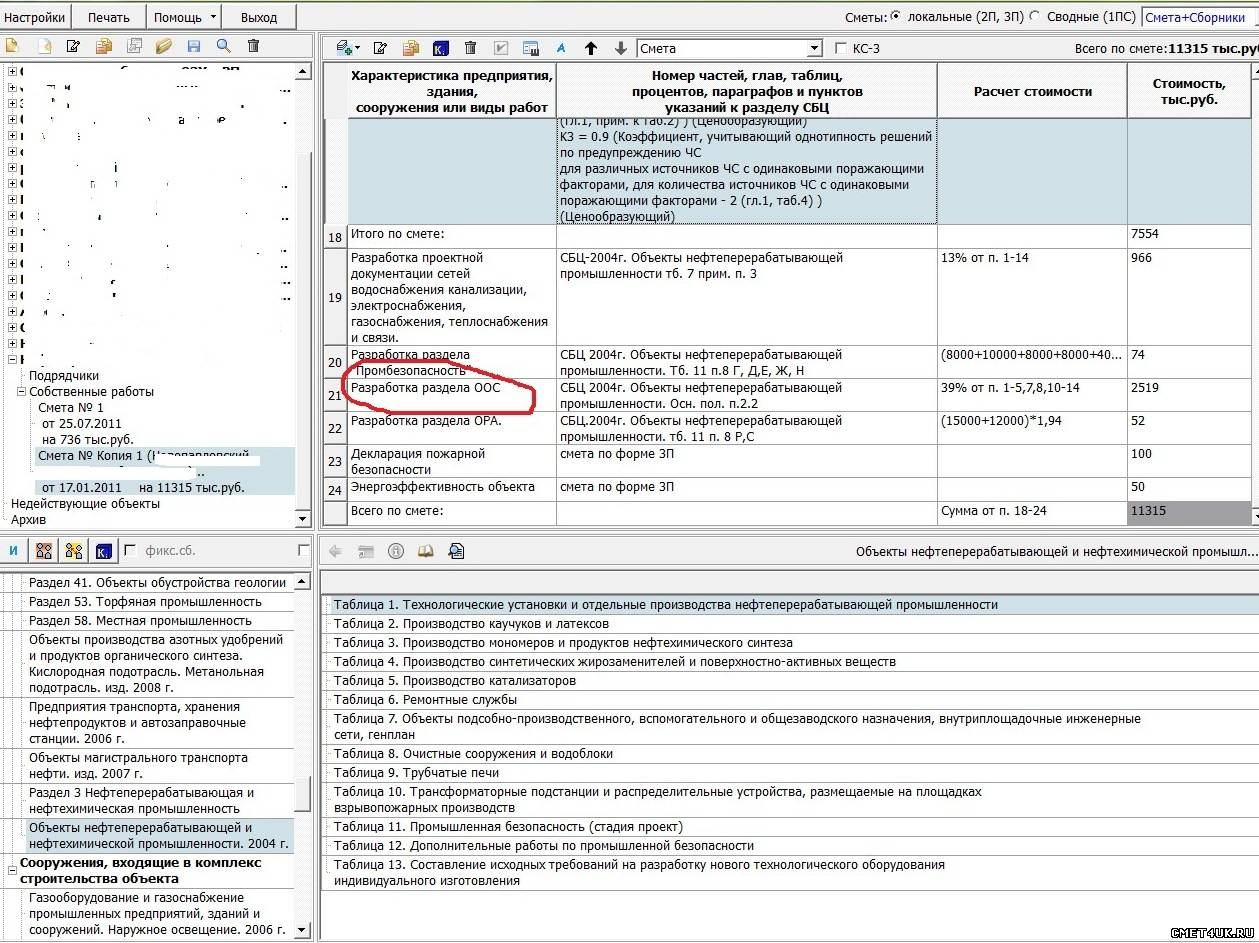This screenshot has width=1259, height=943.
Task: Move estimate row down with down arrow
Action: pos(621,48)
